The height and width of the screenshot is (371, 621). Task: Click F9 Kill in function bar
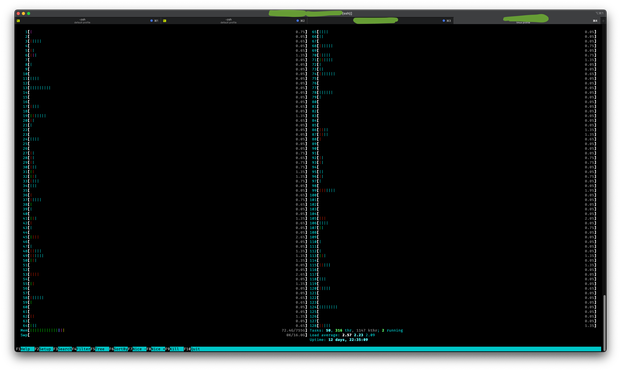(175, 349)
